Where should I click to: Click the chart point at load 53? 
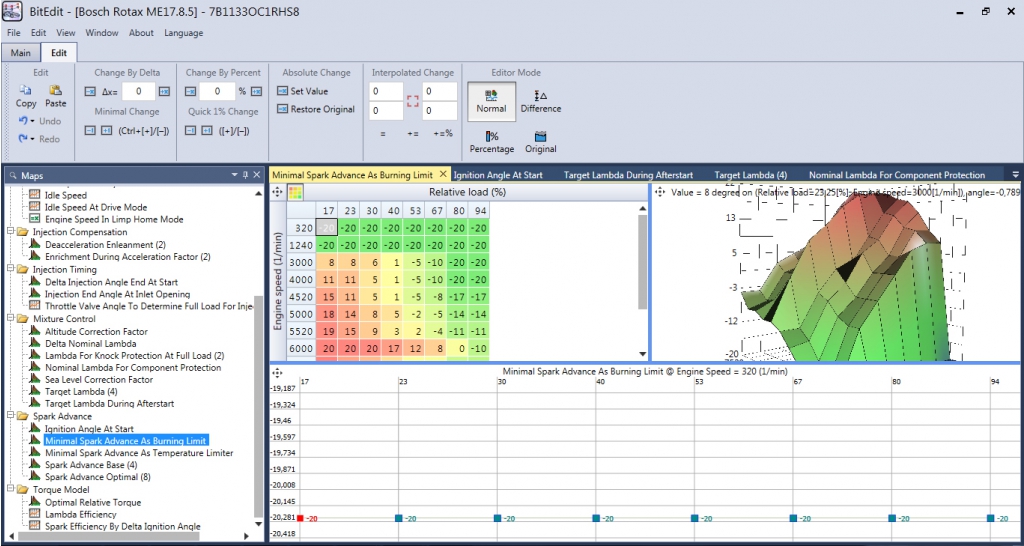click(695, 518)
